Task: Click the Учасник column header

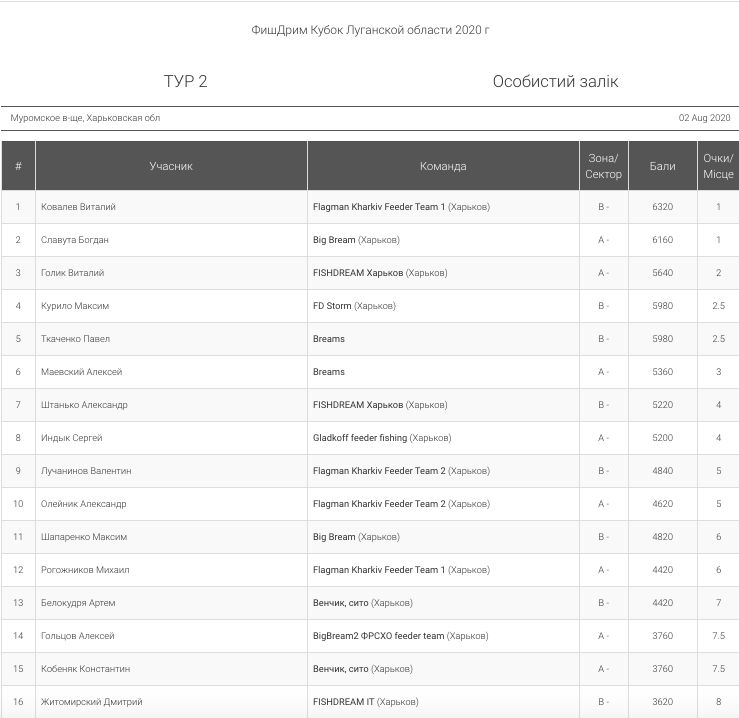Action: click(x=171, y=166)
